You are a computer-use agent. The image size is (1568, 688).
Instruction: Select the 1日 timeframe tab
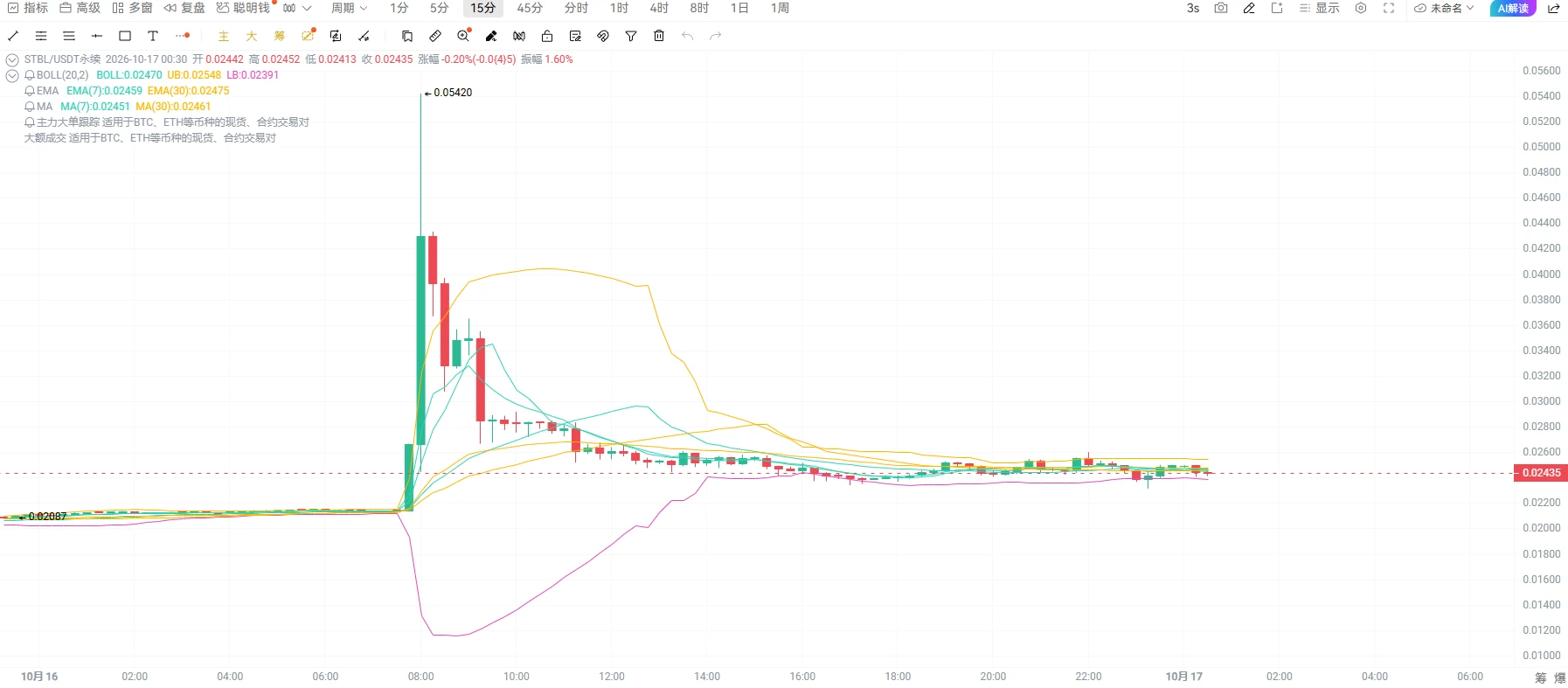pos(739,8)
